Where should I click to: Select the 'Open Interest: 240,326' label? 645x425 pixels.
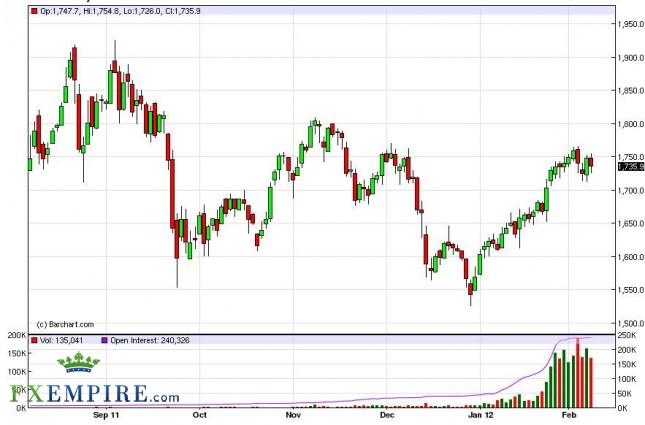150,341
